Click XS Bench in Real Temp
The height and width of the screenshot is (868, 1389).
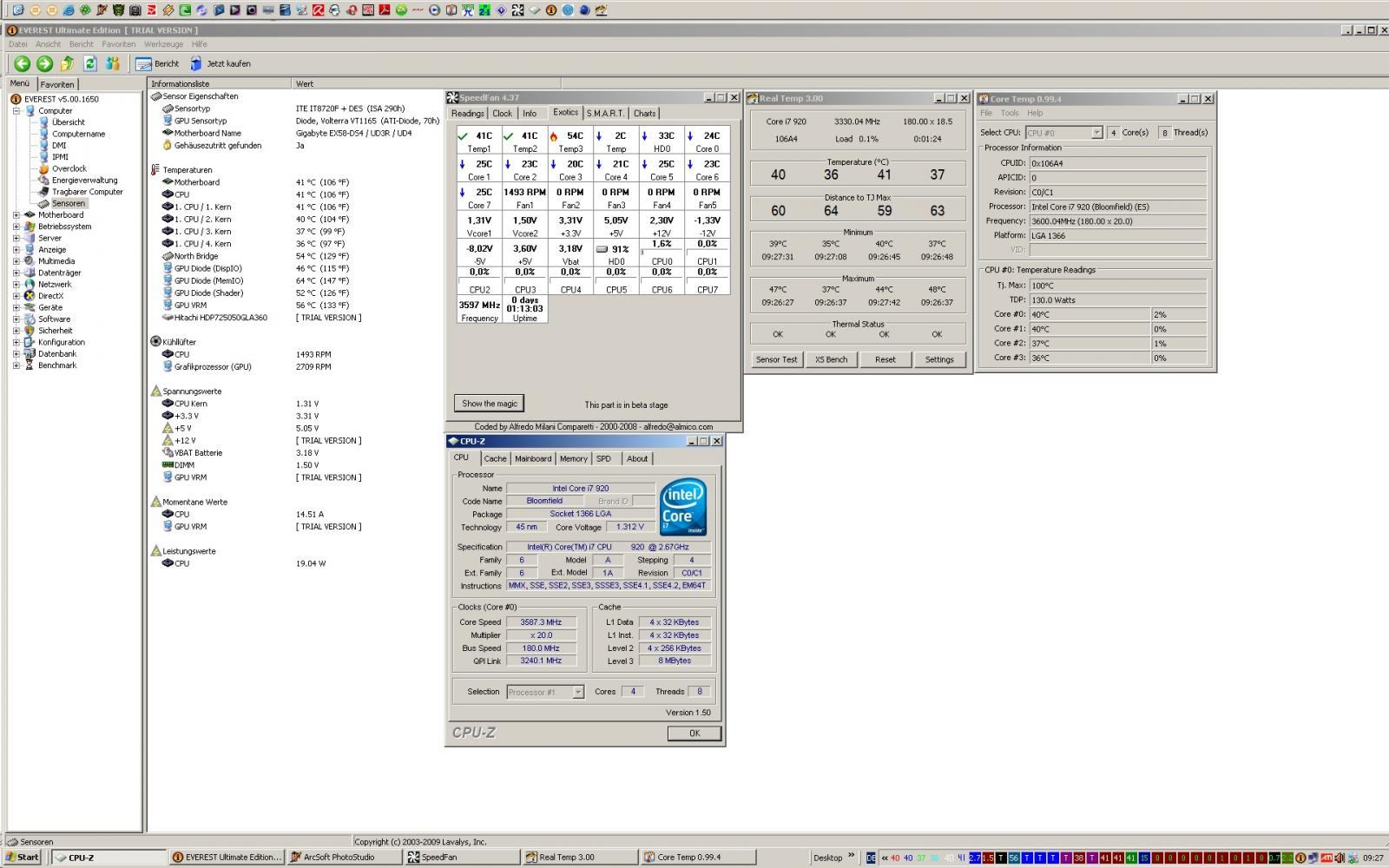[x=831, y=359]
